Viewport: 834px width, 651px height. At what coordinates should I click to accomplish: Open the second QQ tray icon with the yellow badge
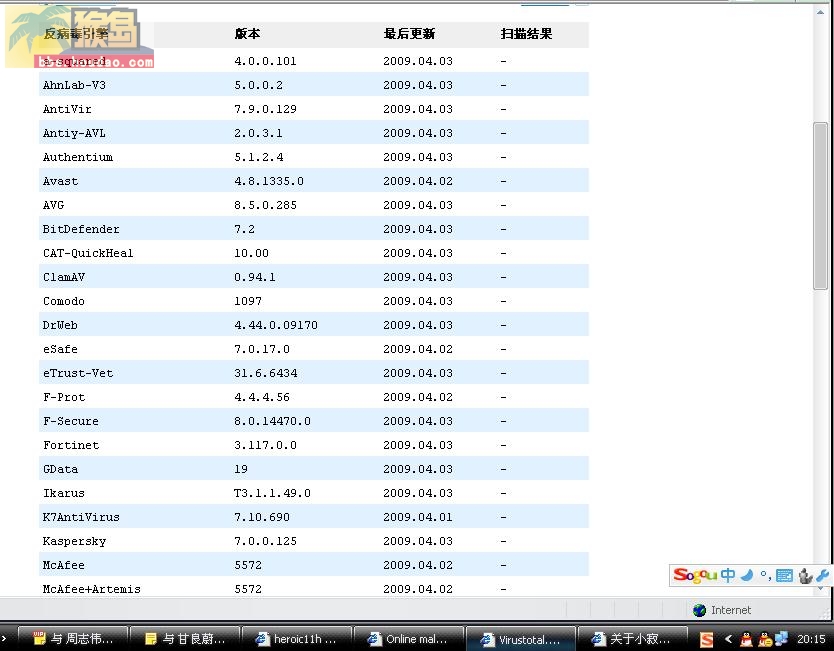[765, 639]
